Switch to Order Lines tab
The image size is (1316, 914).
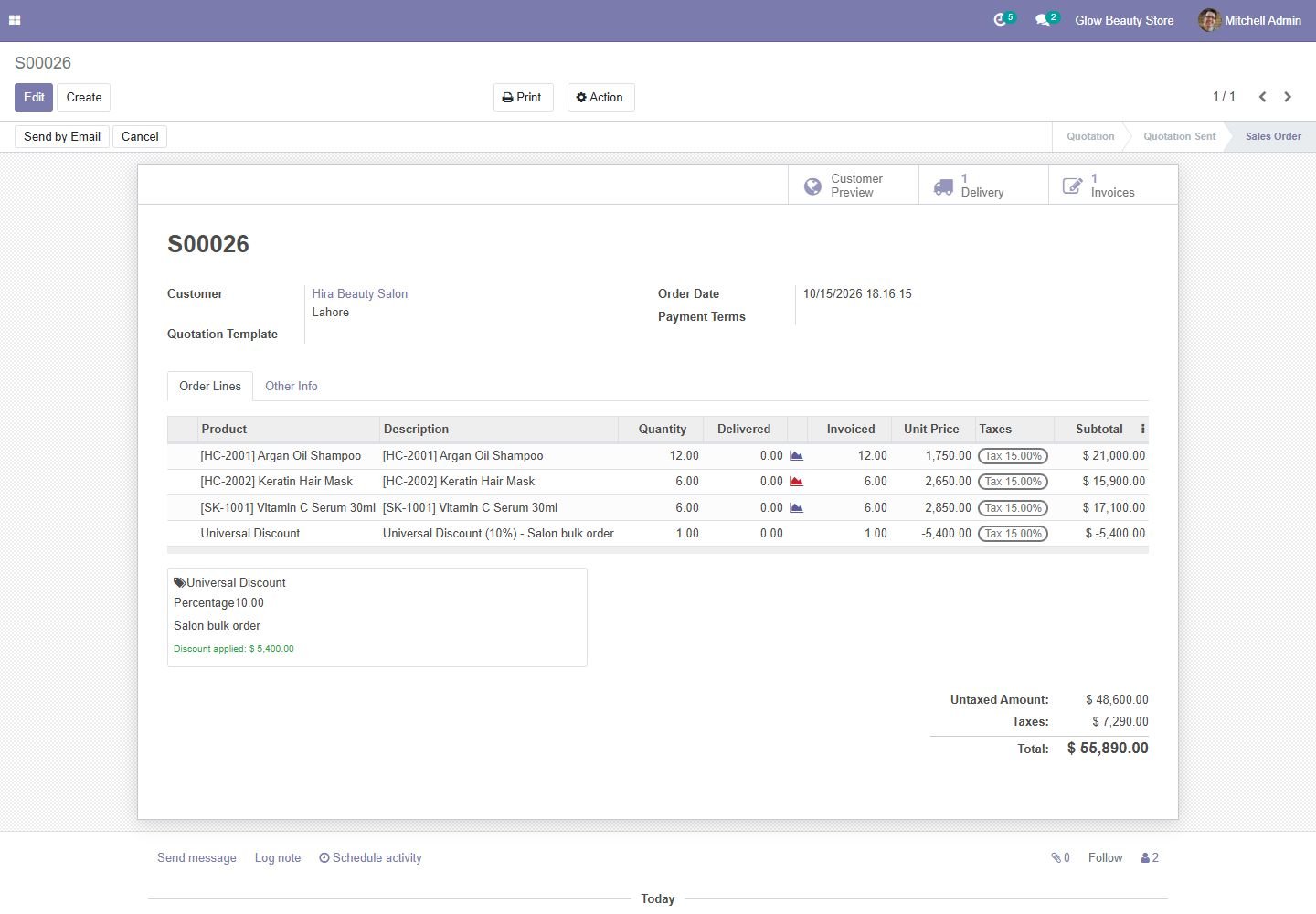[x=210, y=387]
